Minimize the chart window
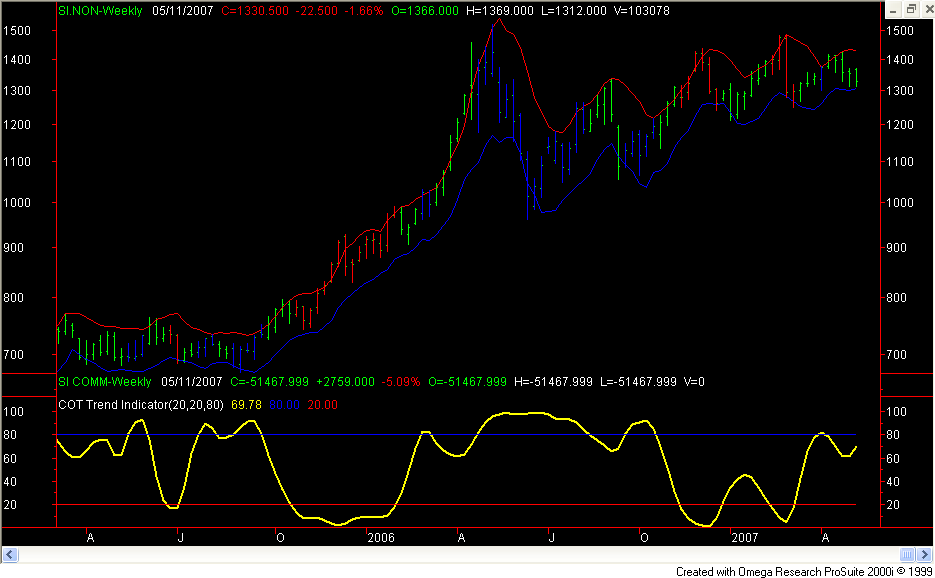The width and height of the screenshot is (935, 578). point(893,10)
